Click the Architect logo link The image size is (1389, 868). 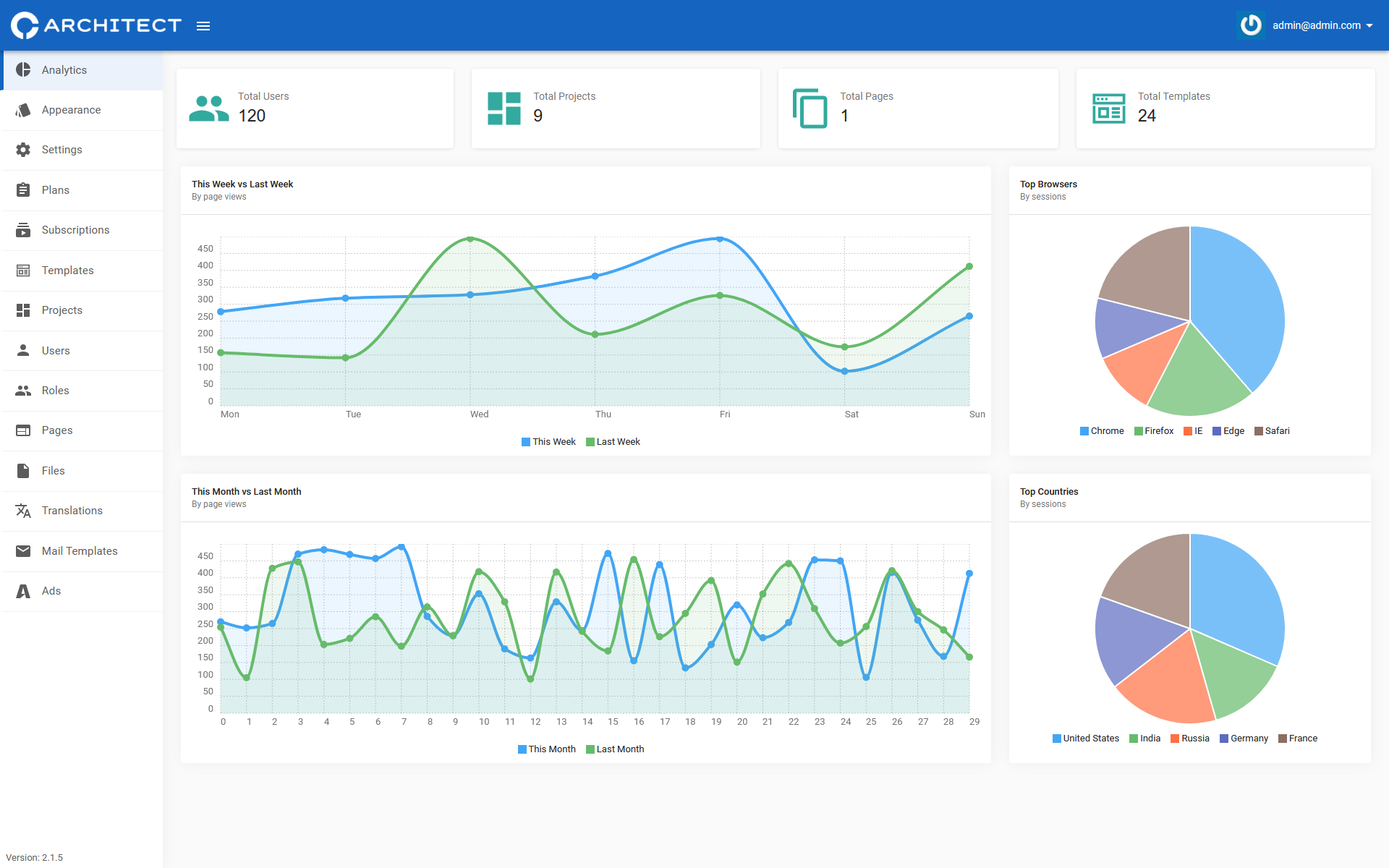tap(96, 25)
